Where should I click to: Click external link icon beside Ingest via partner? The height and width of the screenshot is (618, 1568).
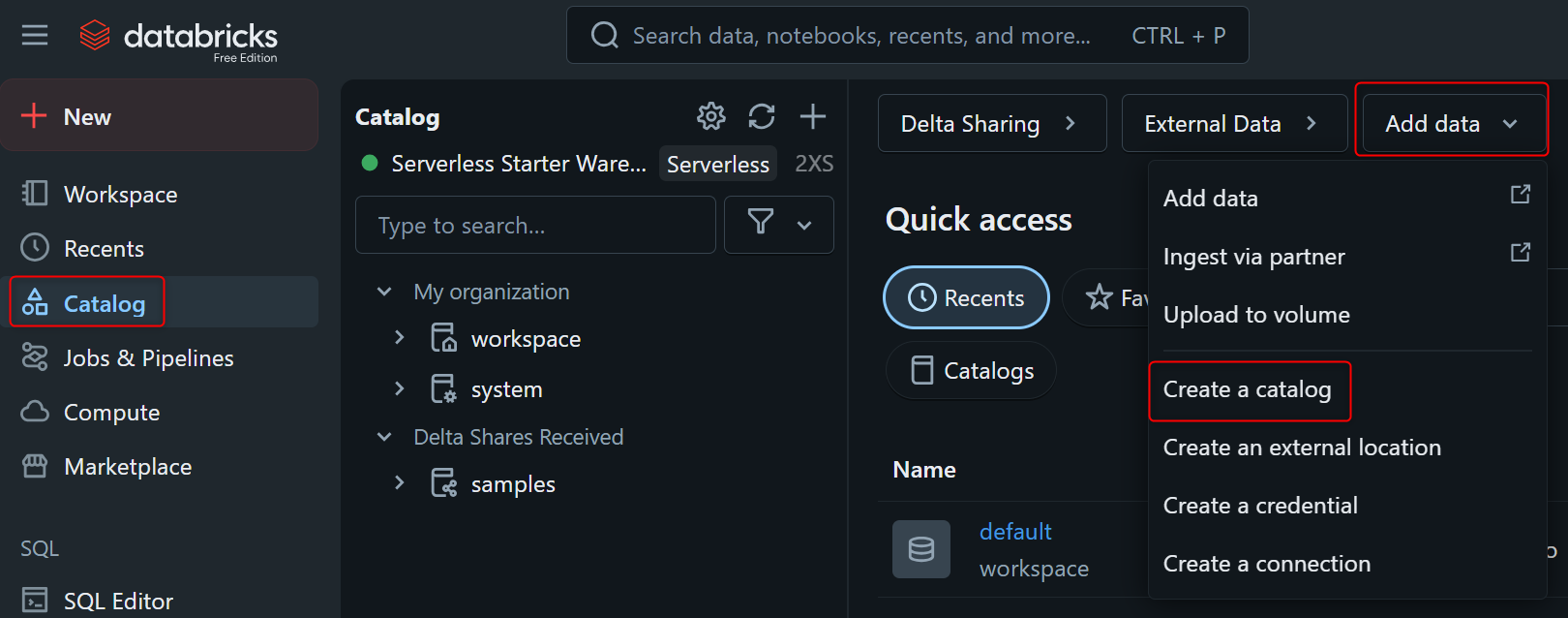1521,253
